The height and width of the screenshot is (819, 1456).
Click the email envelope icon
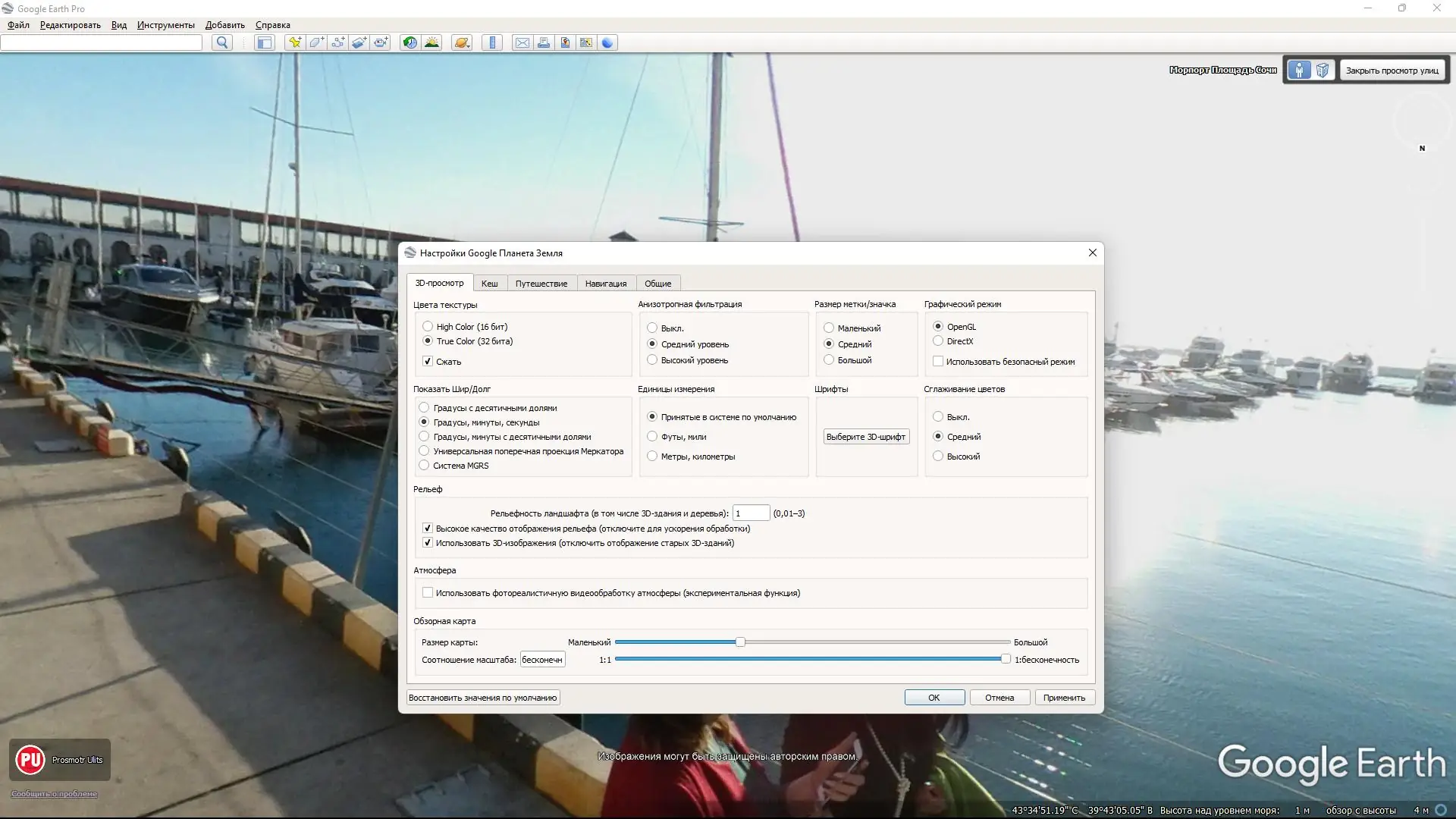click(522, 42)
